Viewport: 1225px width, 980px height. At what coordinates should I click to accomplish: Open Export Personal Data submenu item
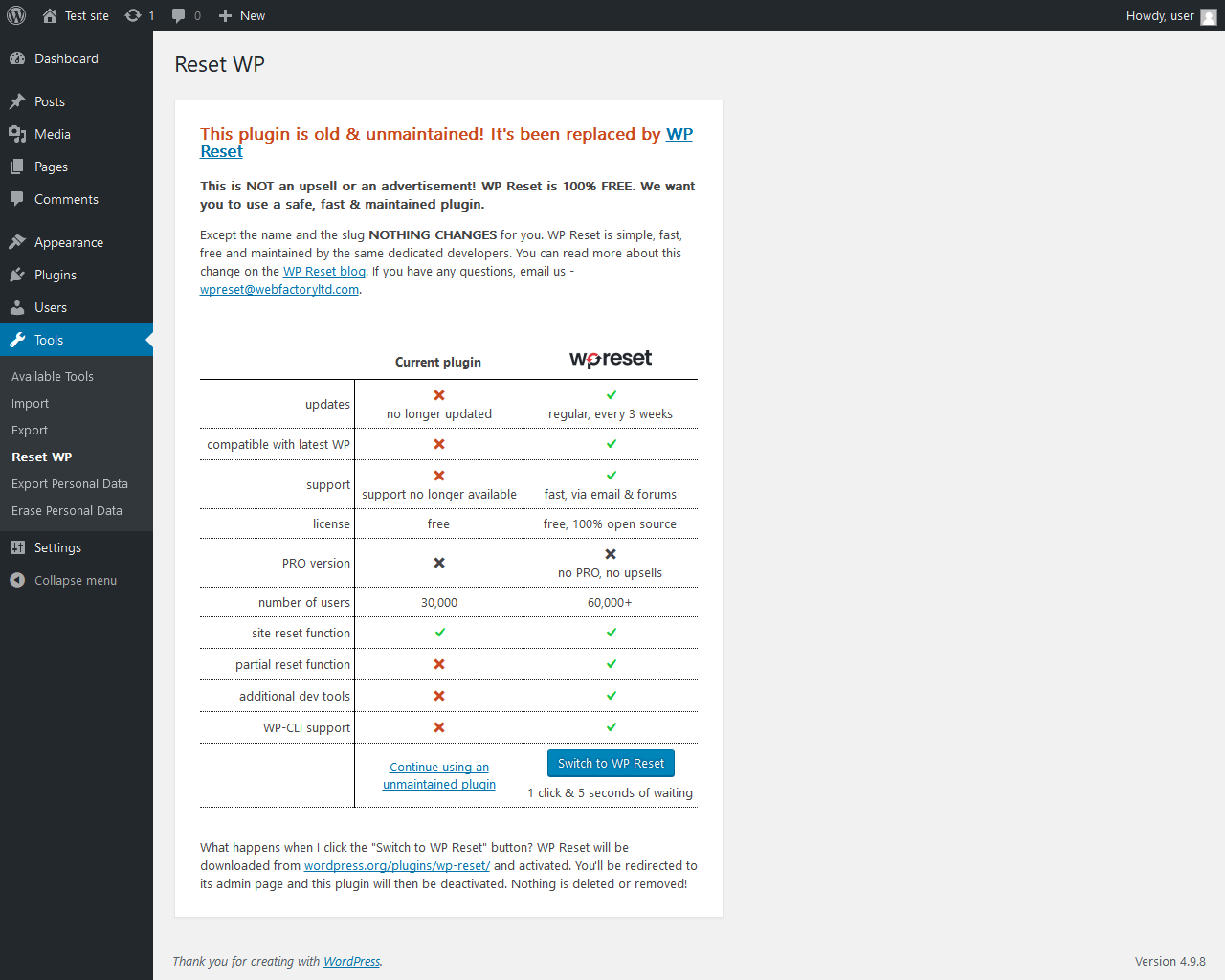(x=70, y=484)
